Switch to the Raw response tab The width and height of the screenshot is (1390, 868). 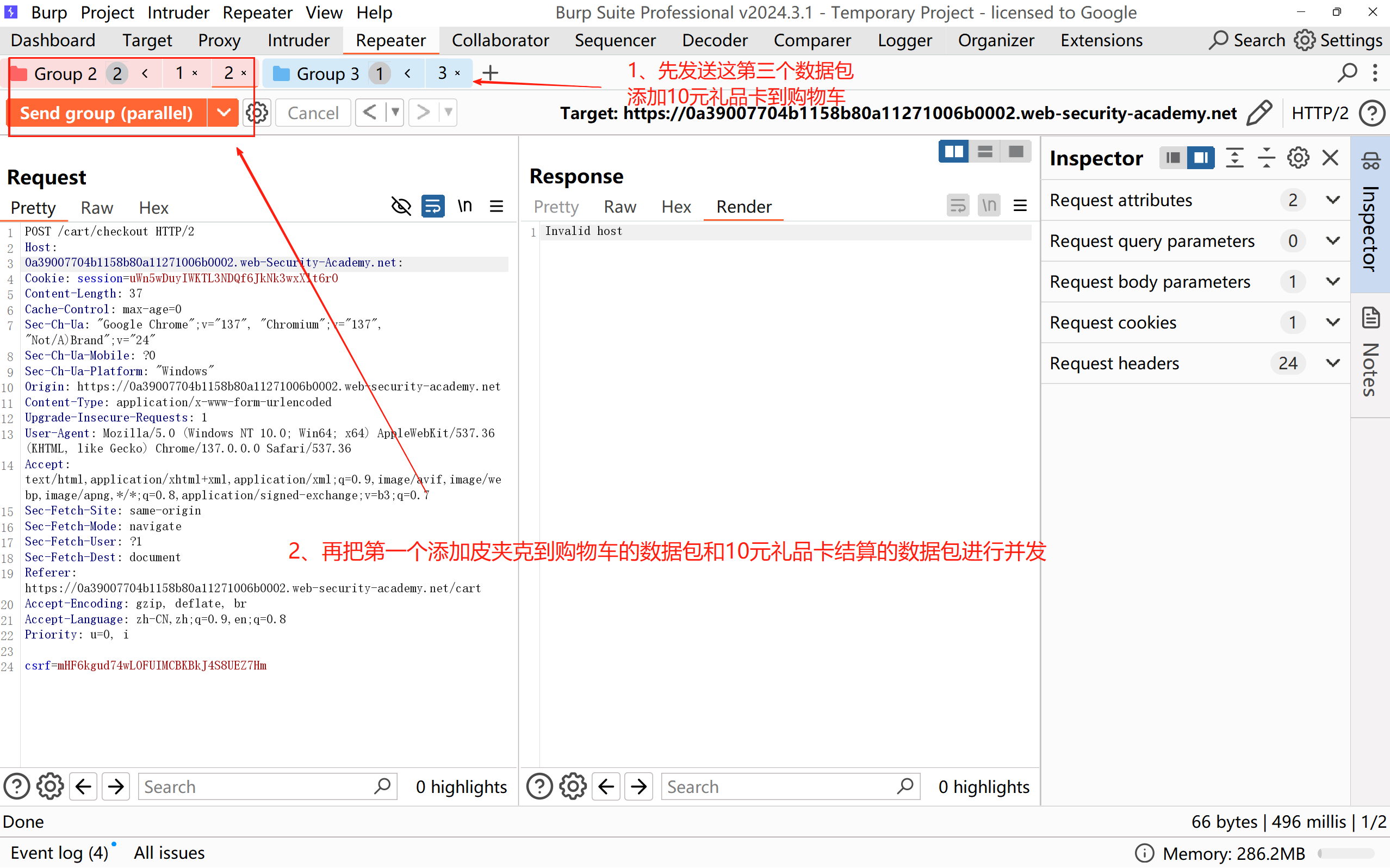tap(619, 207)
